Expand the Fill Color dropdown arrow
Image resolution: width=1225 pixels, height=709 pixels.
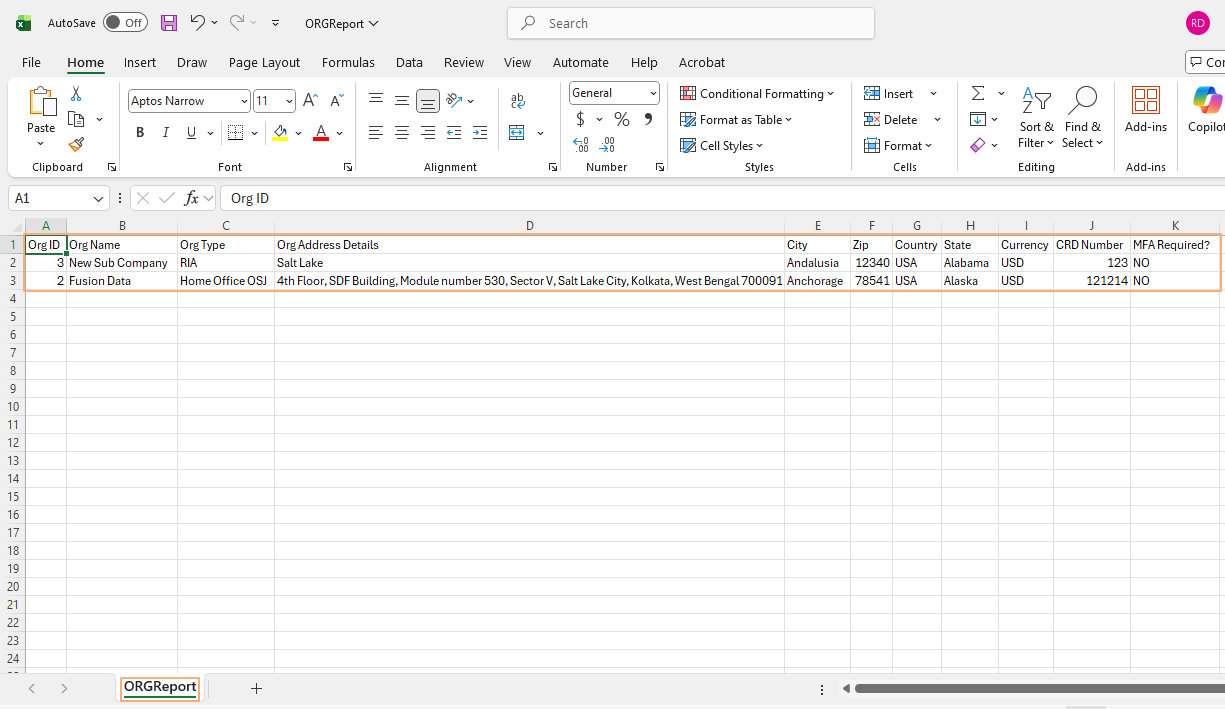point(297,132)
